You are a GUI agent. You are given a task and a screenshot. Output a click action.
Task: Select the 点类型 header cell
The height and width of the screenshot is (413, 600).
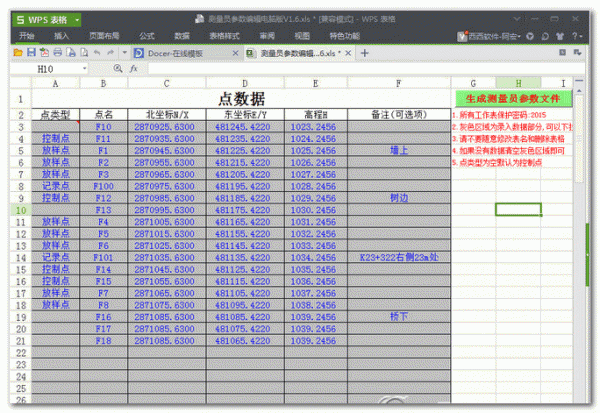click(x=55, y=114)
